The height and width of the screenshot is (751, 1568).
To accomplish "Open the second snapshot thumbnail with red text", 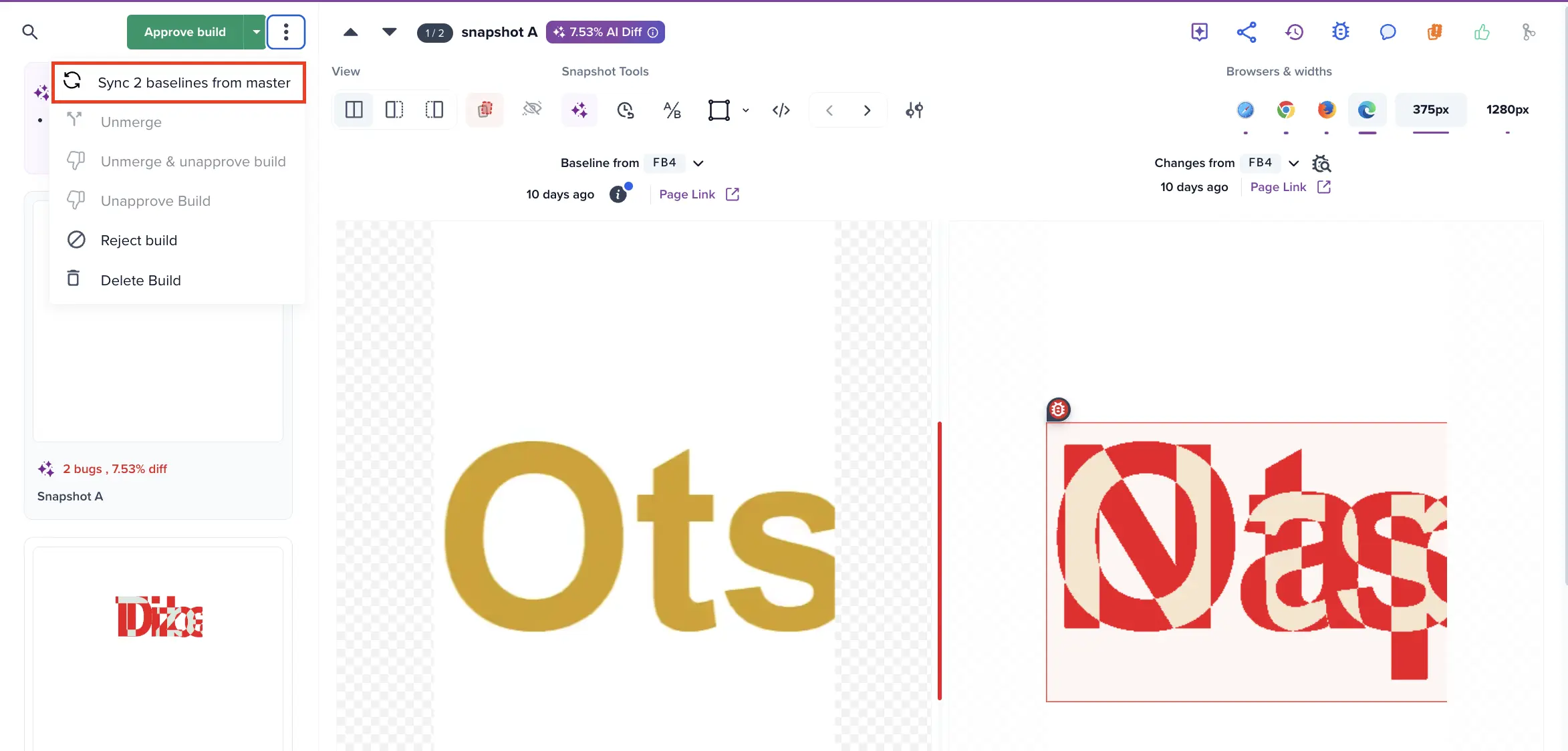I will pos(158,648).
